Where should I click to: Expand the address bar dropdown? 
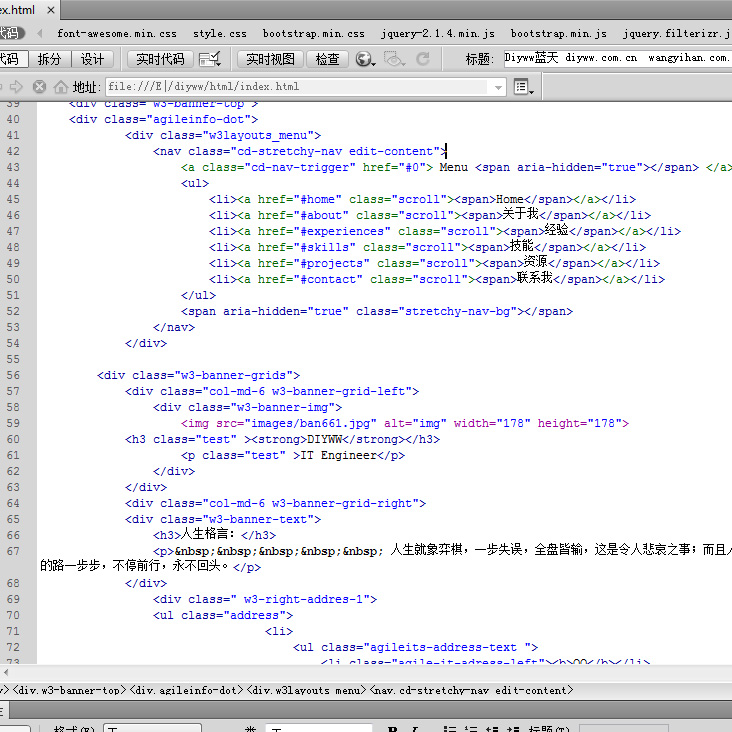[x=498, y=87]
